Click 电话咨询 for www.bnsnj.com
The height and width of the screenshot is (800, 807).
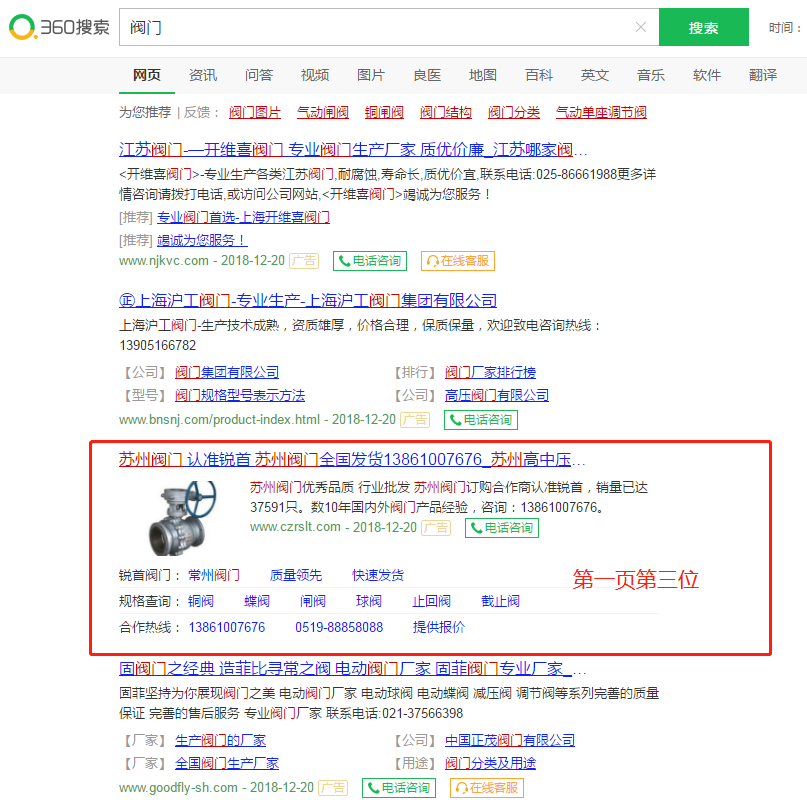(x=481, y=420)
